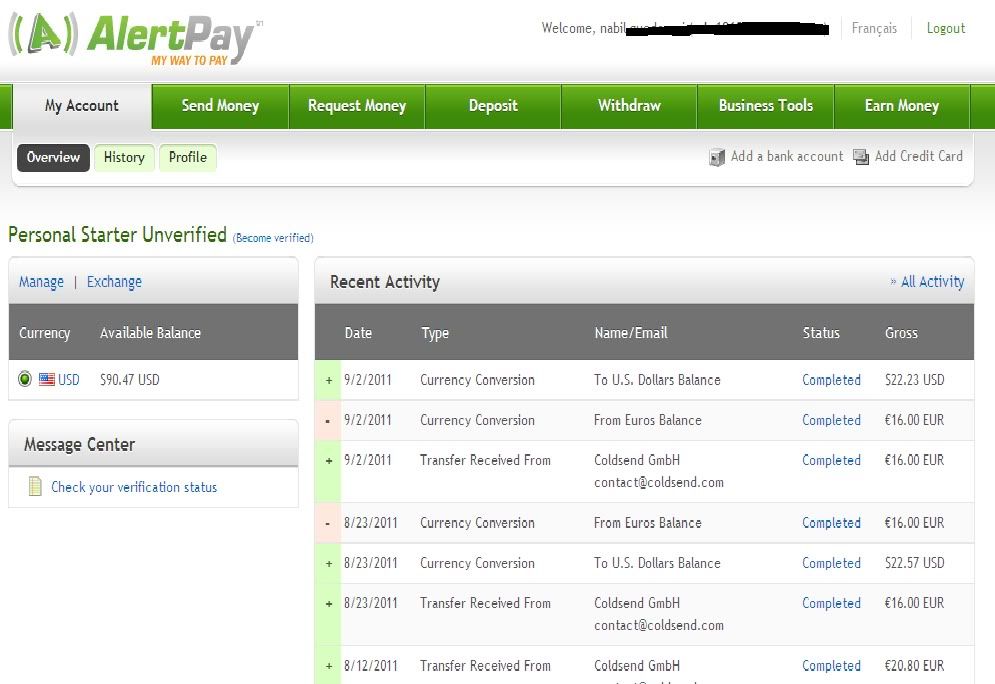Expand the 8/23/2011 From Euros Balance row
995x684 pixels.
327,523
